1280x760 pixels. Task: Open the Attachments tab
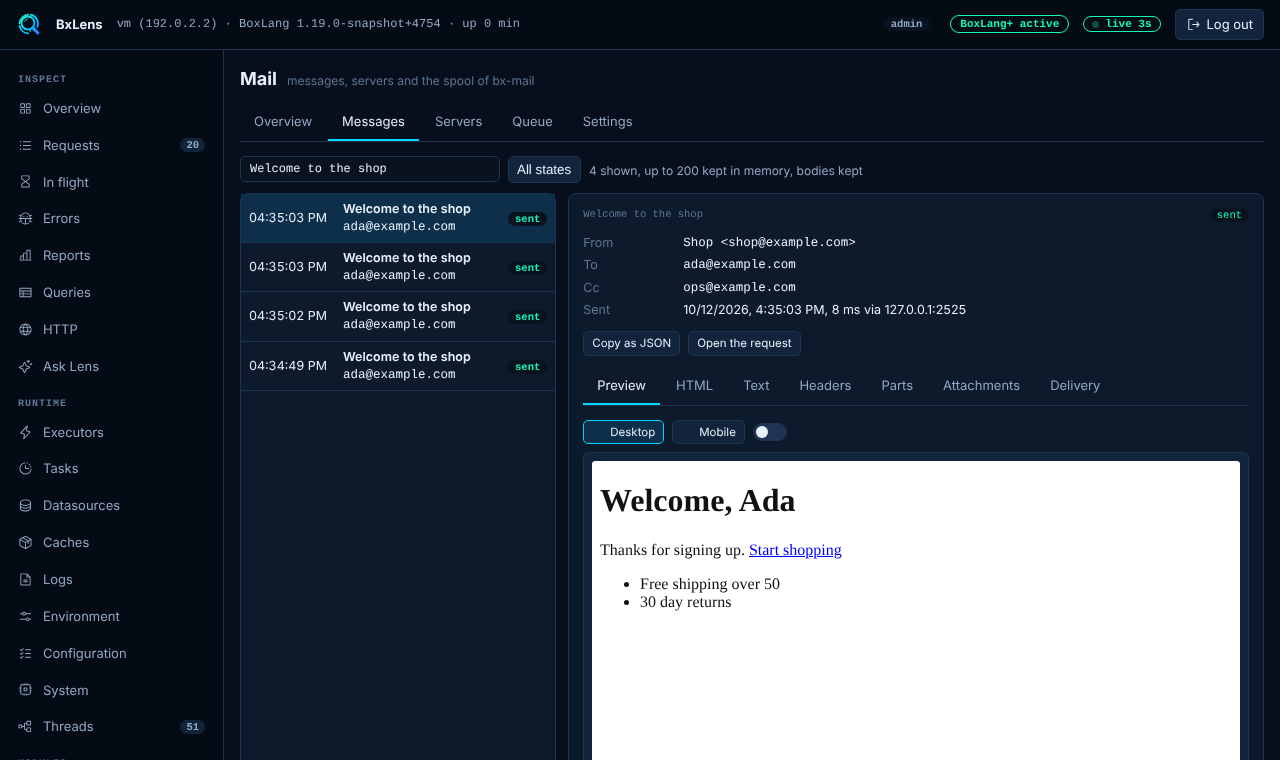[981, 385]
